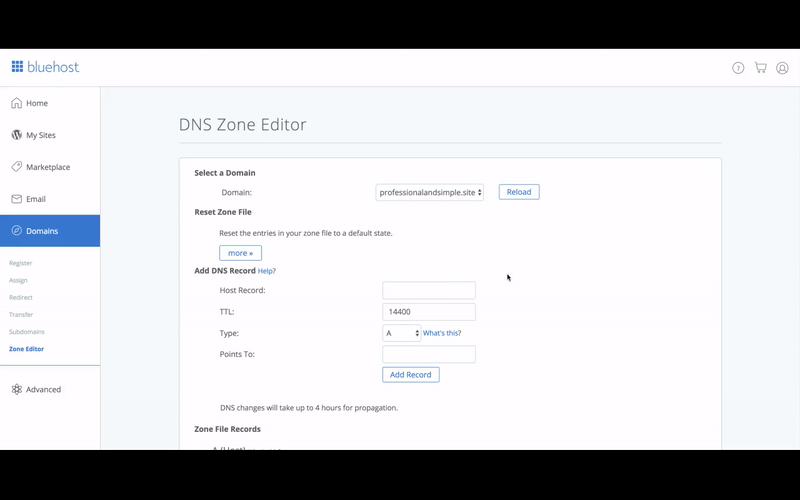Open the shopping cart icon
Screen dimensions: 800x500
coord(760,67)
